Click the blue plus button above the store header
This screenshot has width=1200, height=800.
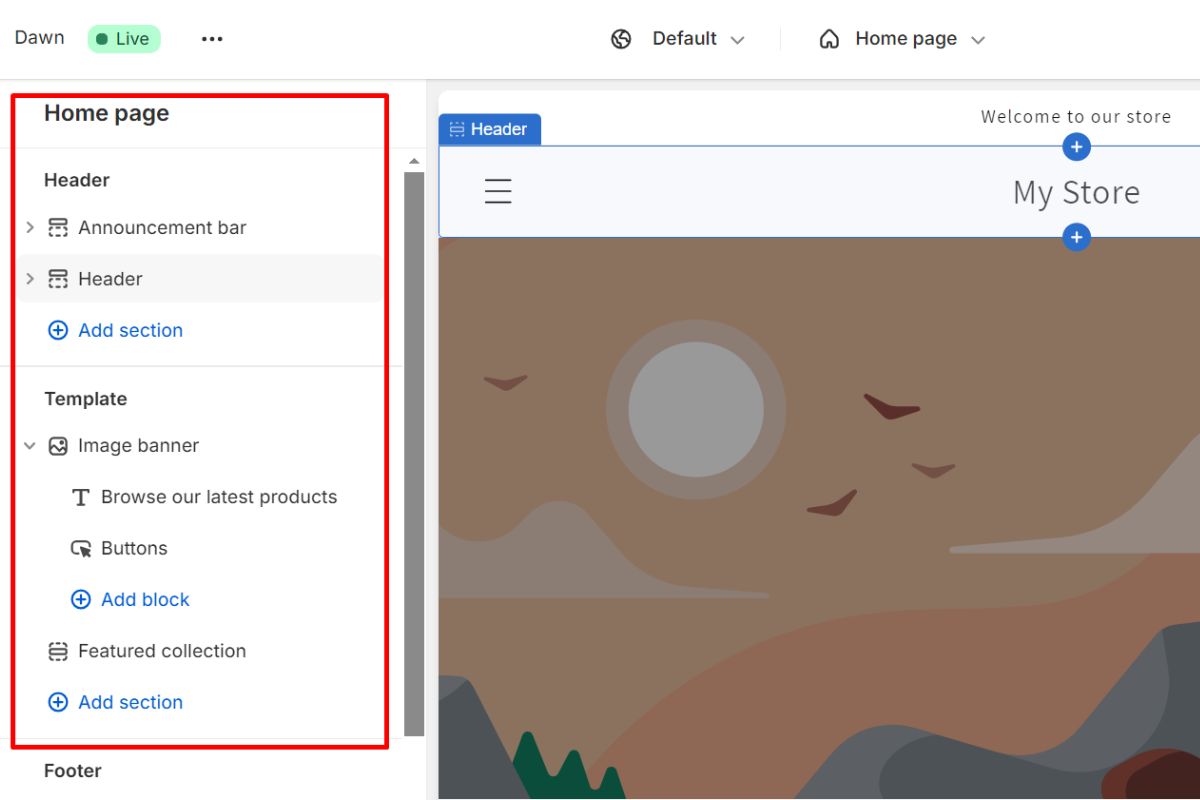point(1076,147)
